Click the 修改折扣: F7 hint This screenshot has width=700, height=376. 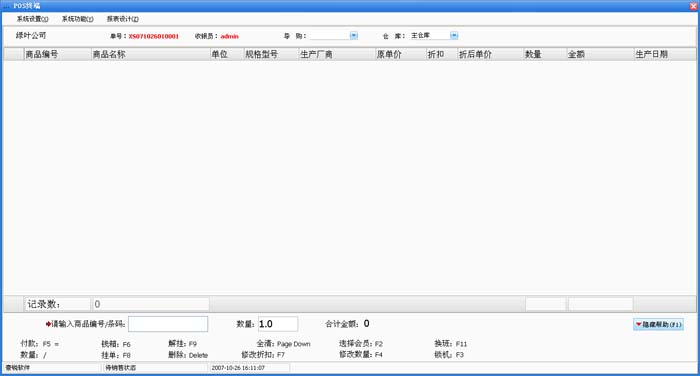(263, 355)
